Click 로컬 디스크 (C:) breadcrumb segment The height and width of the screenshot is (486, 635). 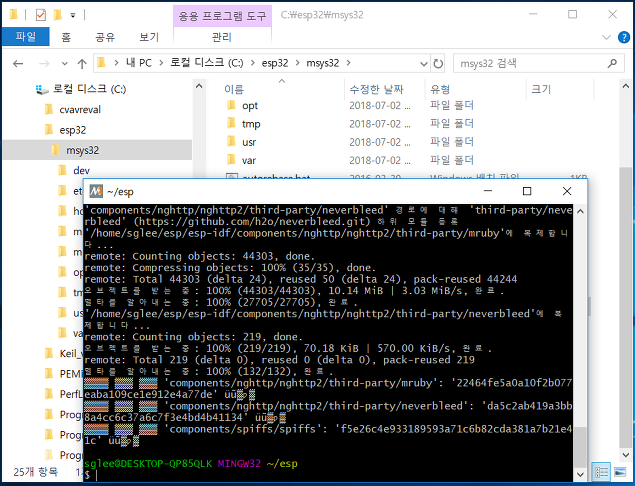(207, 63)
